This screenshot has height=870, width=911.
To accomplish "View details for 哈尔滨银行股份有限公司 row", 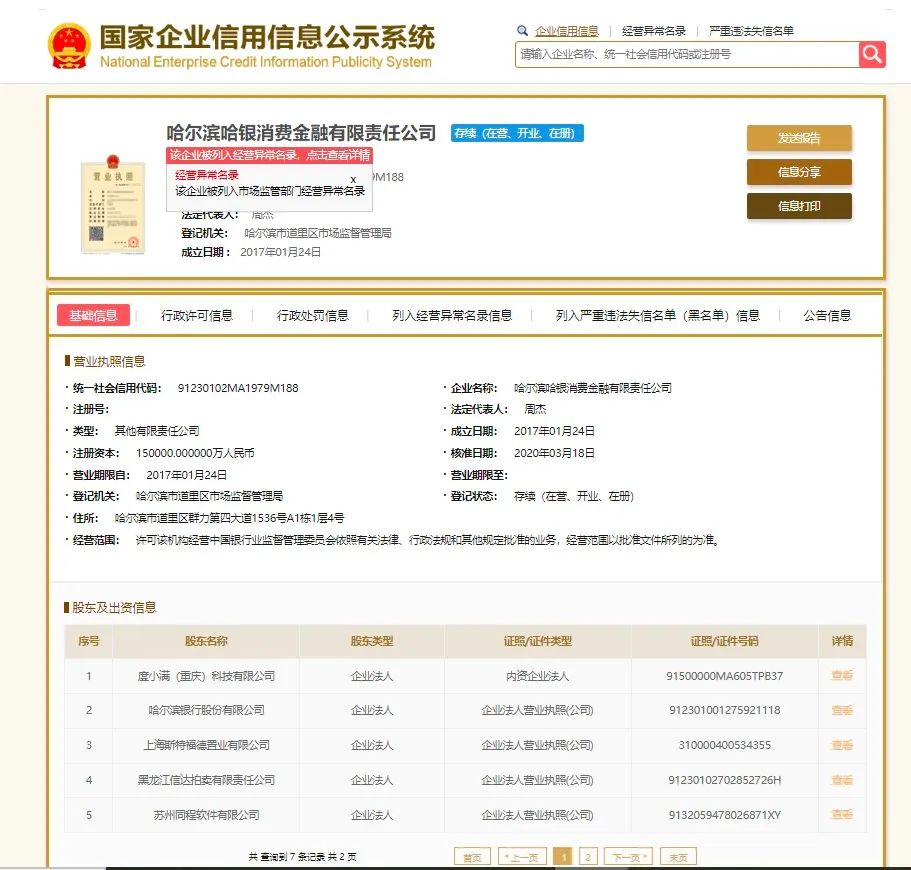I will pyautogui.click(x=842, y=710).
